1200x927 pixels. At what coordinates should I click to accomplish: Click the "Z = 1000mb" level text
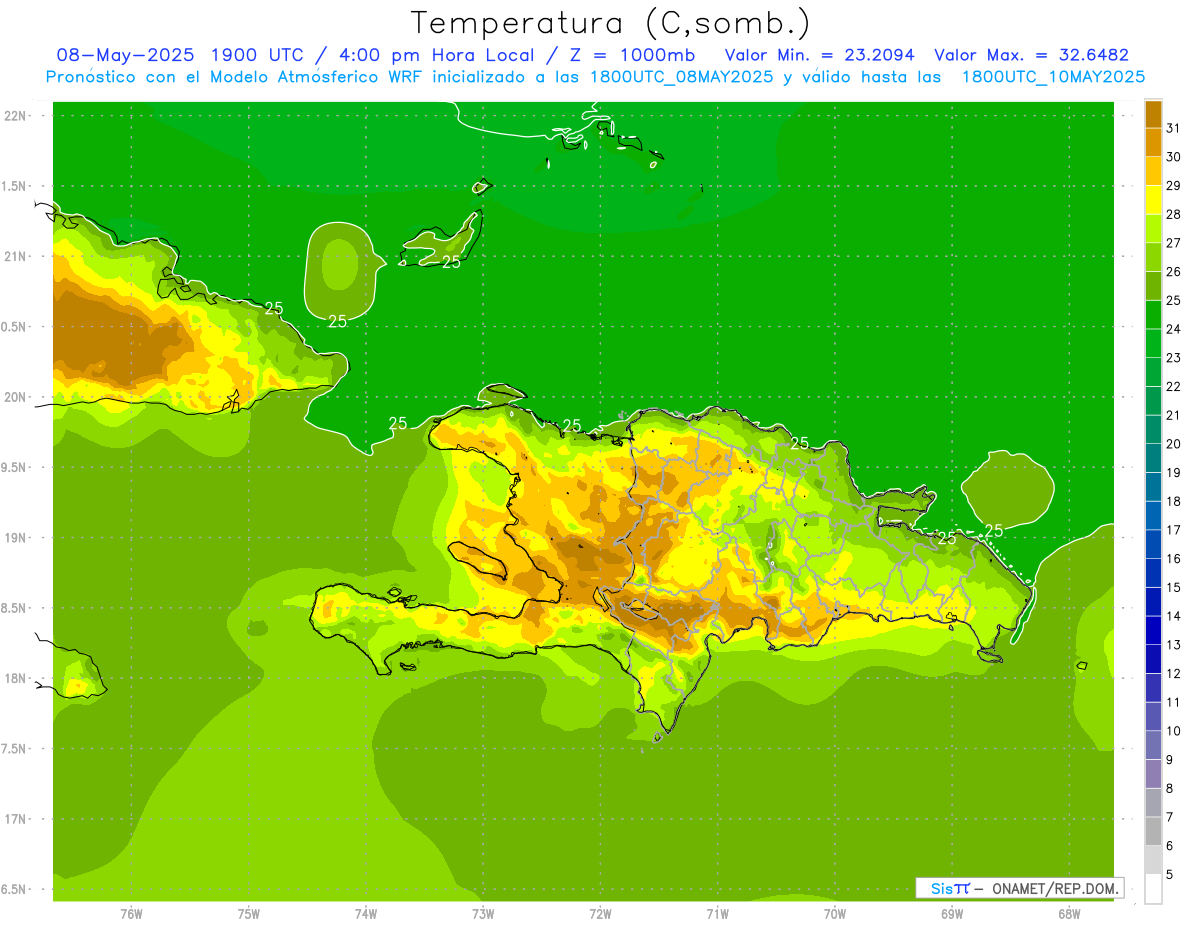tap(631, 55)
